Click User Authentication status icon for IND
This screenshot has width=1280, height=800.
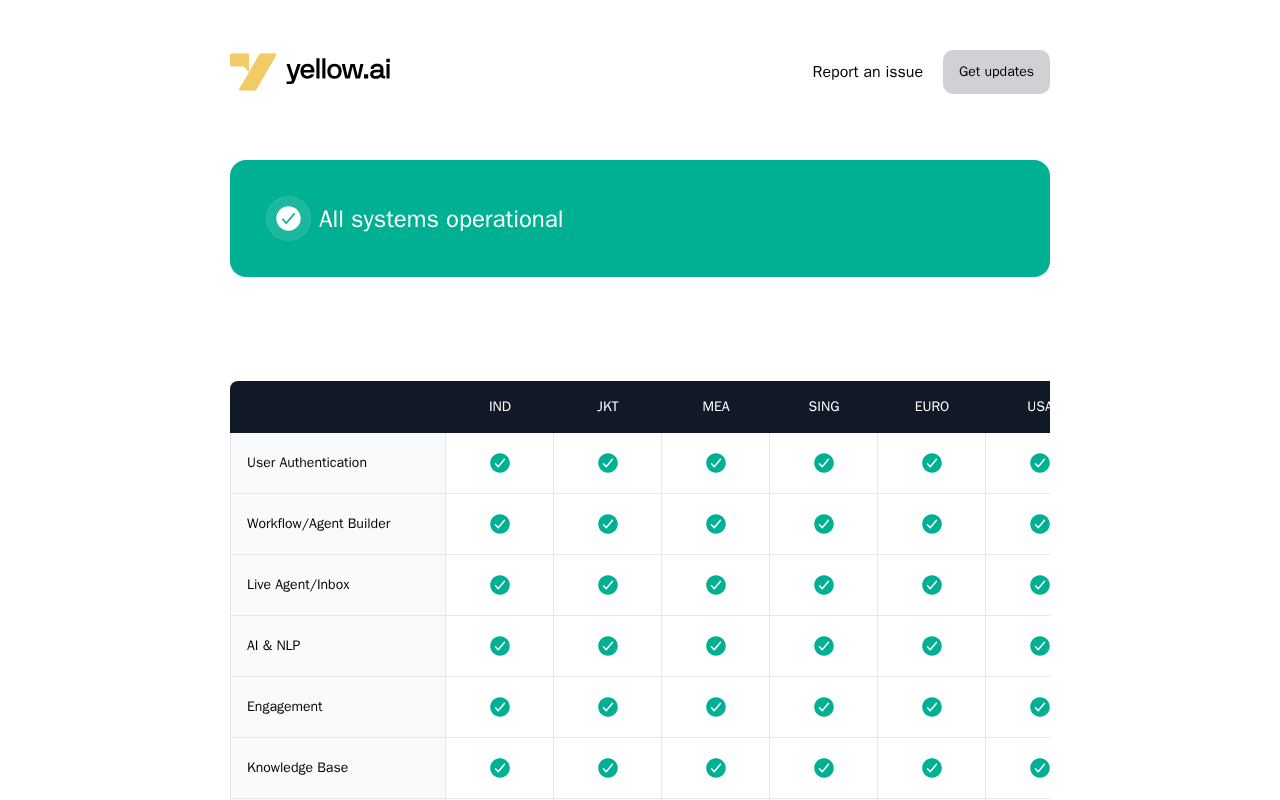coord(500,463)
